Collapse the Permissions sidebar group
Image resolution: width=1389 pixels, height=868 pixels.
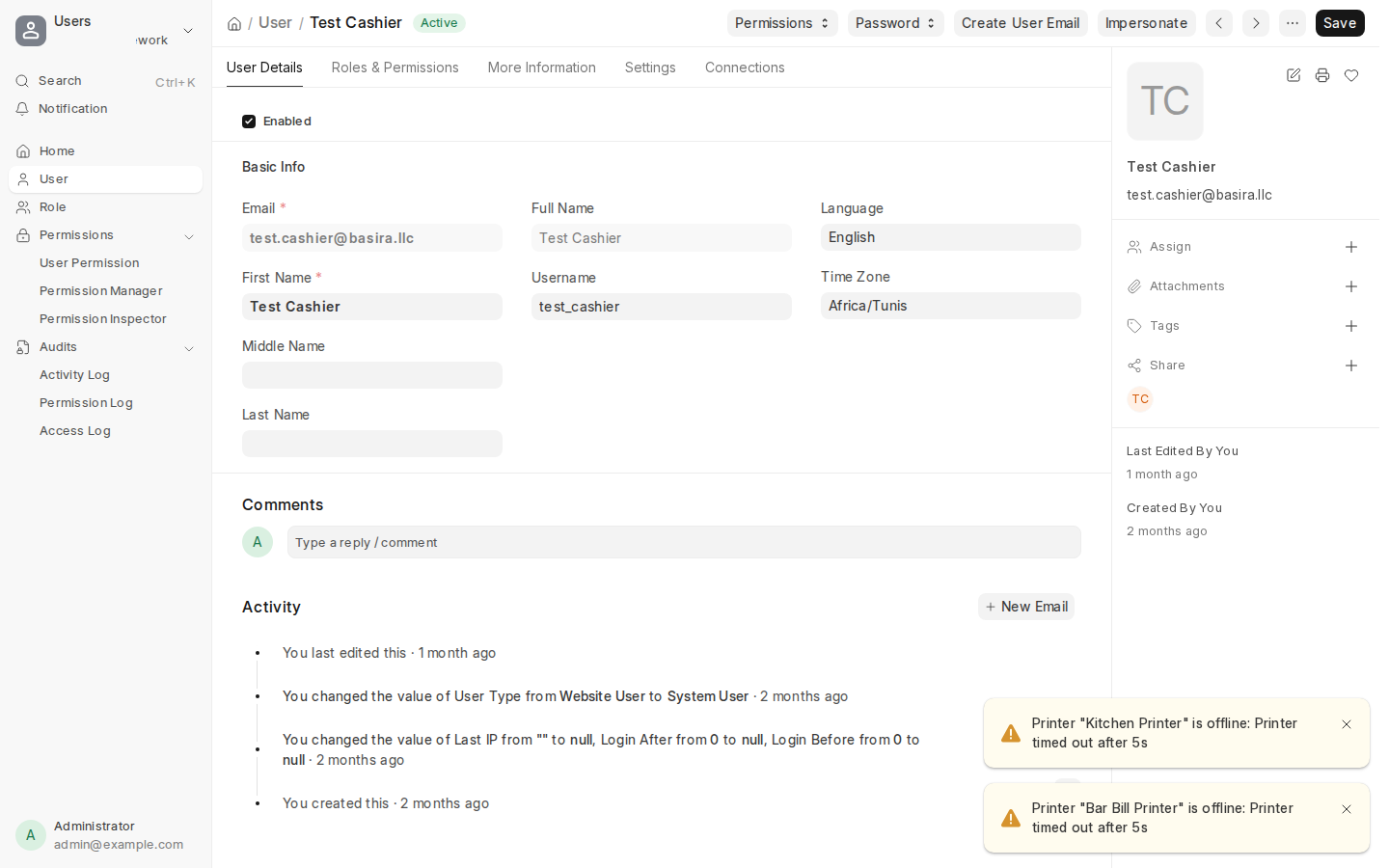coord(189,236)
